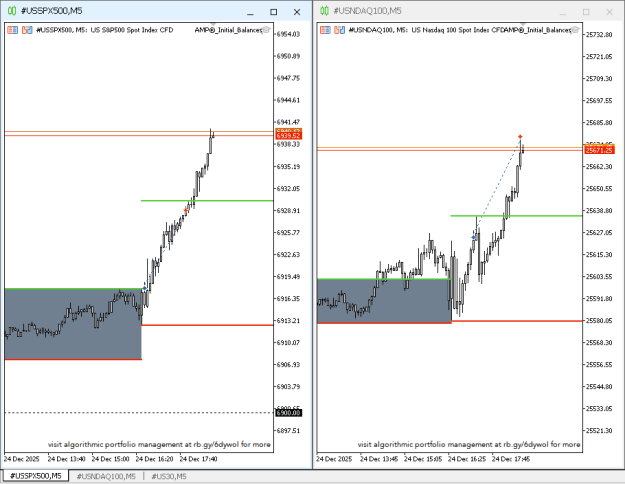Minimize the #USSPX500,M5 chart window
Viewport: 625px width, 484px height.
(250, 12)
